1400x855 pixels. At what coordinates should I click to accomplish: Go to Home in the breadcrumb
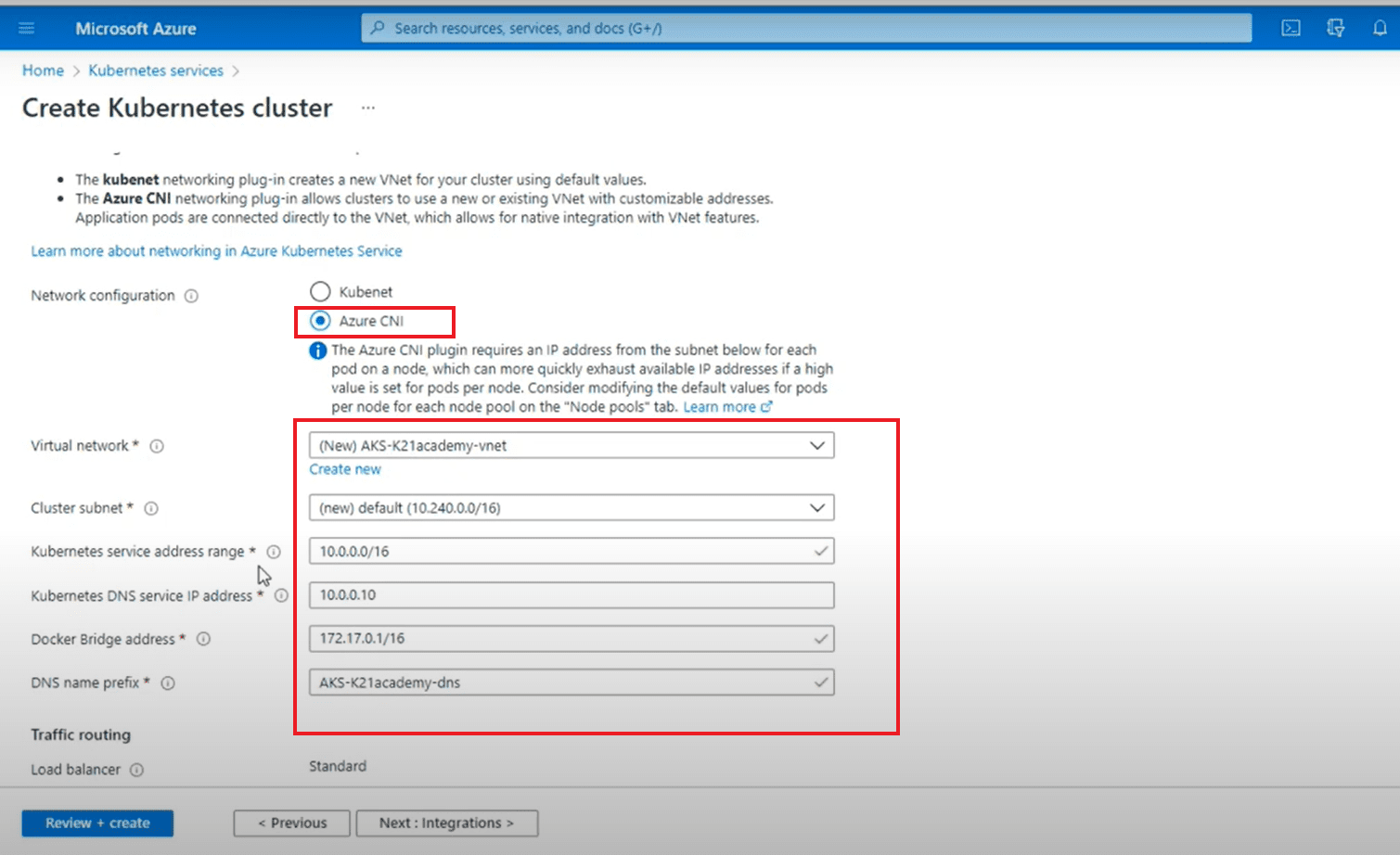[43, 70]
